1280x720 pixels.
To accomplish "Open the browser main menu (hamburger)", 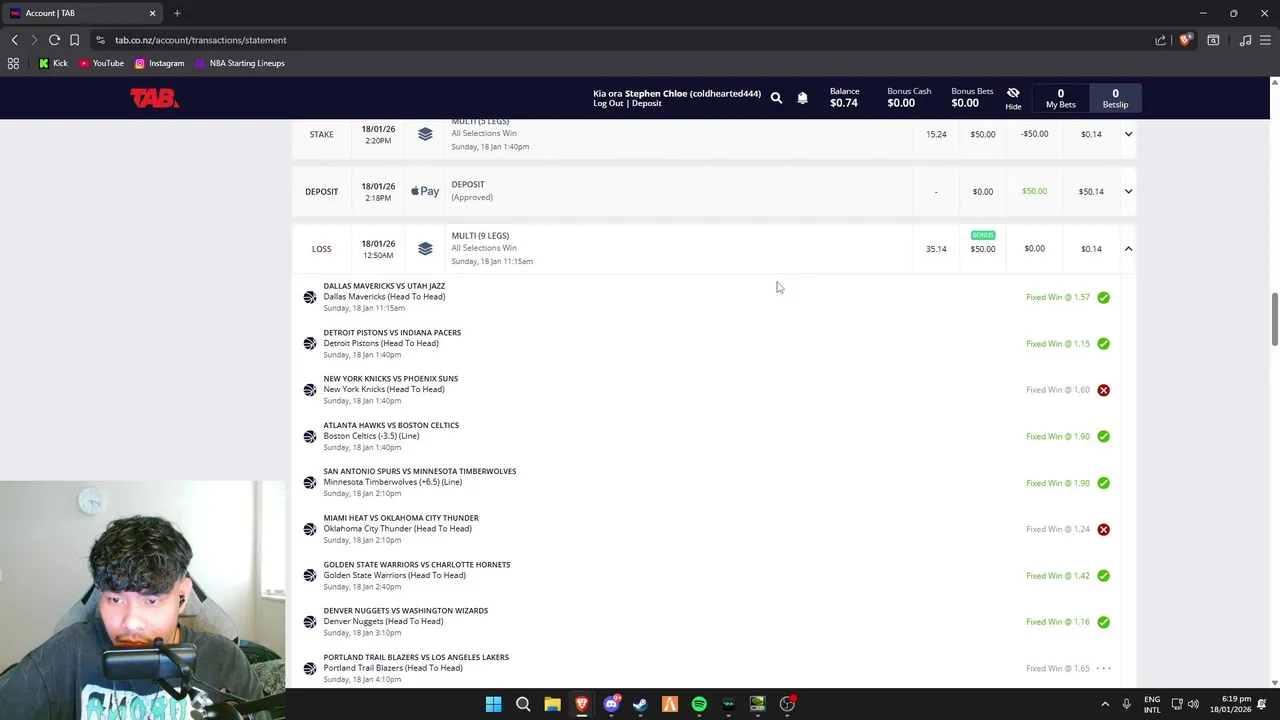I will (1265, 40).
